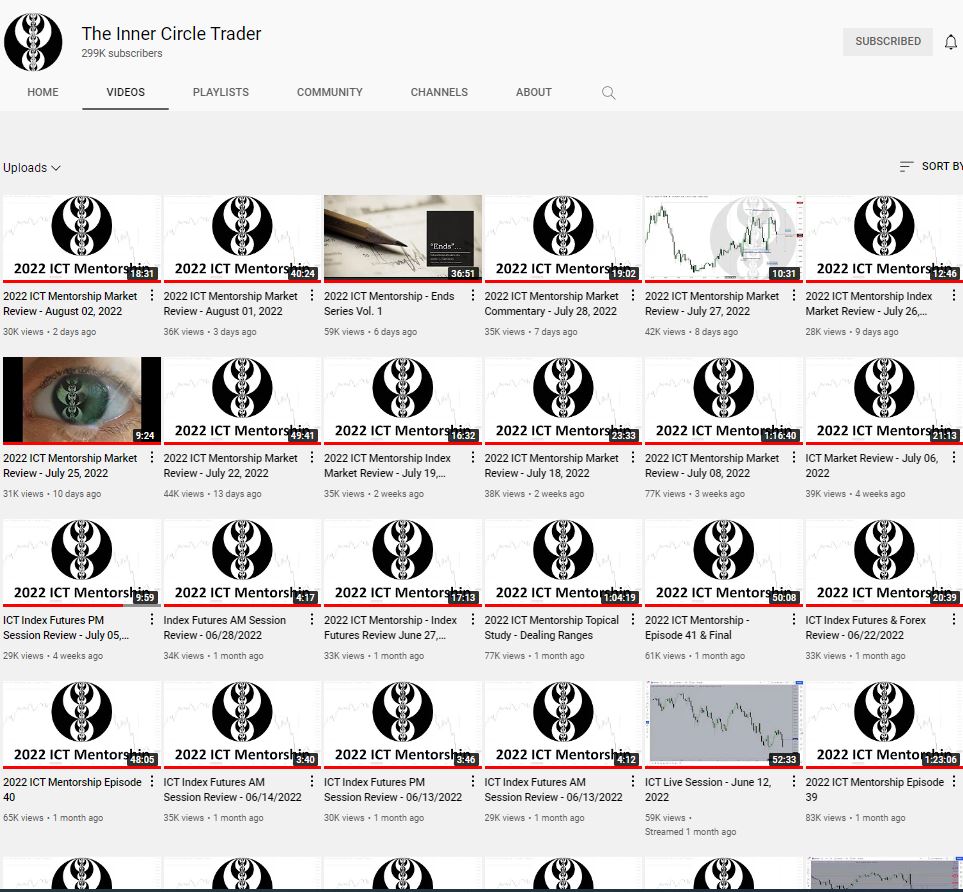Play the 1:04:19 Dealing Ranges thumbnail
The height and width of the screenshot is (892, 963).
pos(563,563)
